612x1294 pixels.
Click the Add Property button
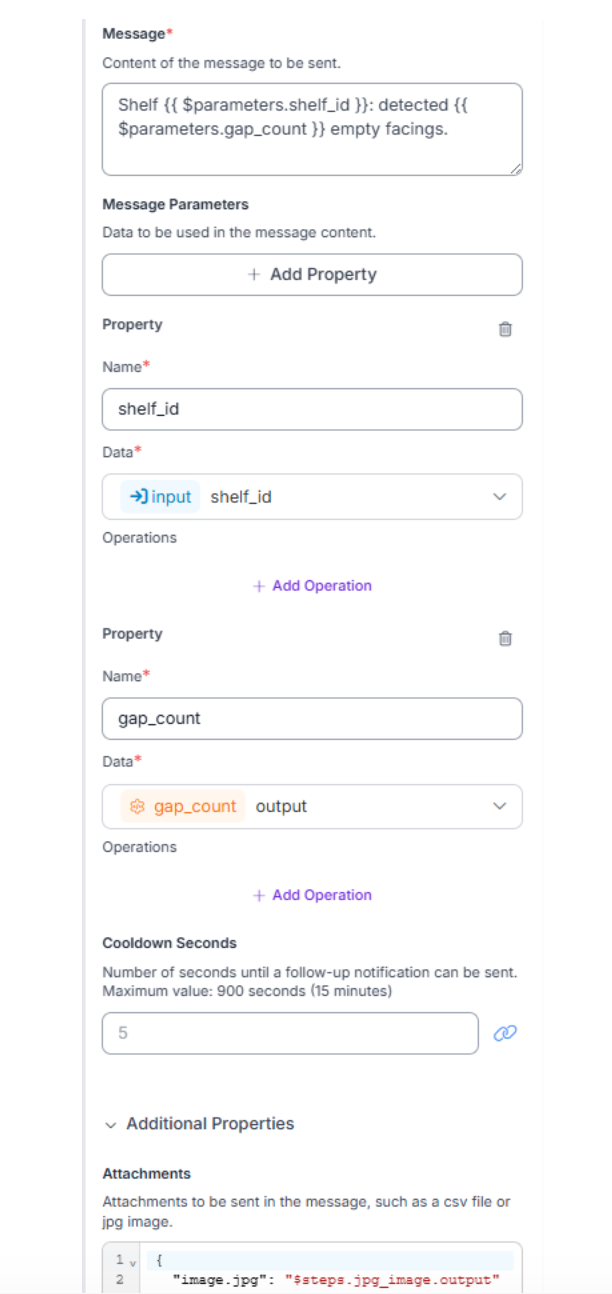tap(312, 274)
